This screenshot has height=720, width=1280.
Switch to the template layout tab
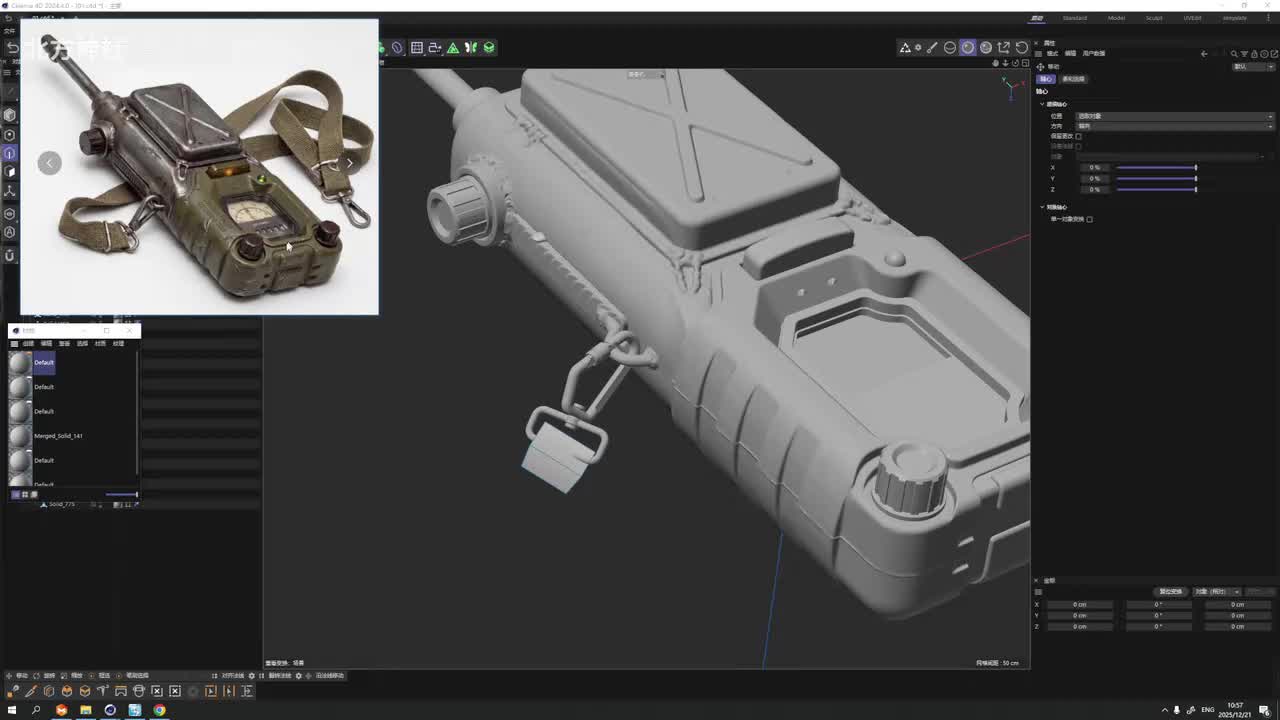click(1235, 18)
